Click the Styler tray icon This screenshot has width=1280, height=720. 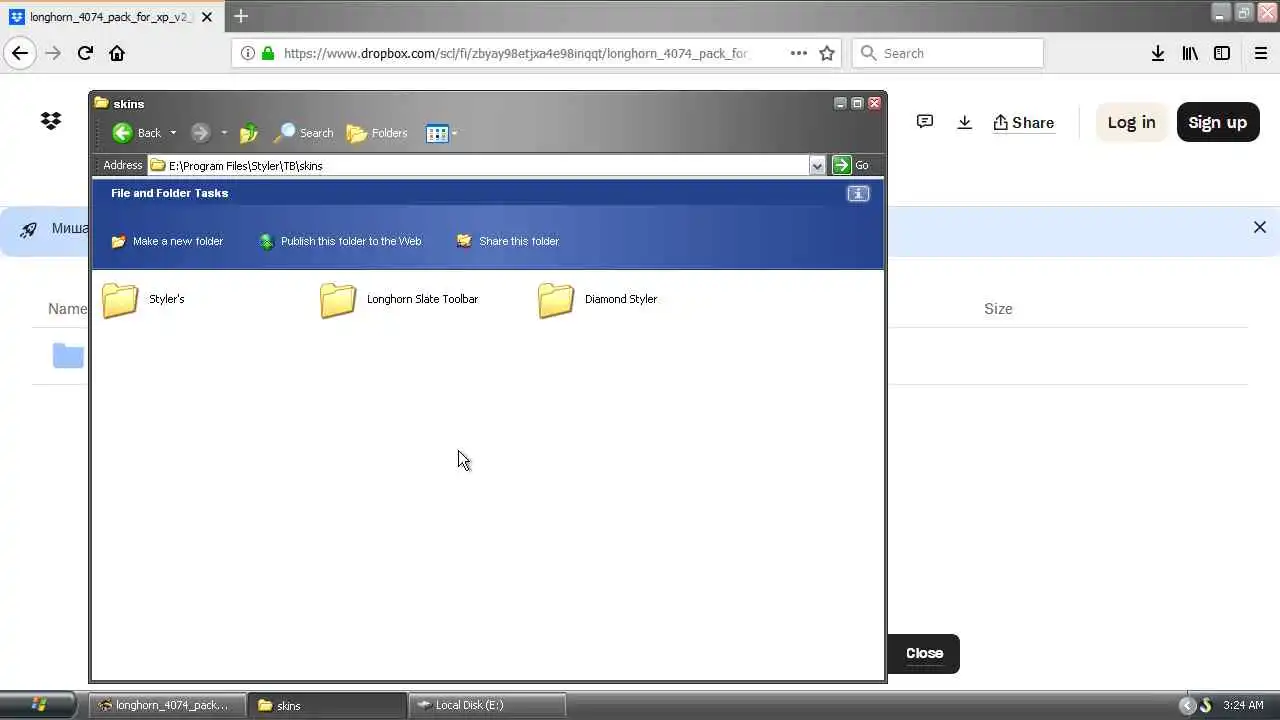1205,705
